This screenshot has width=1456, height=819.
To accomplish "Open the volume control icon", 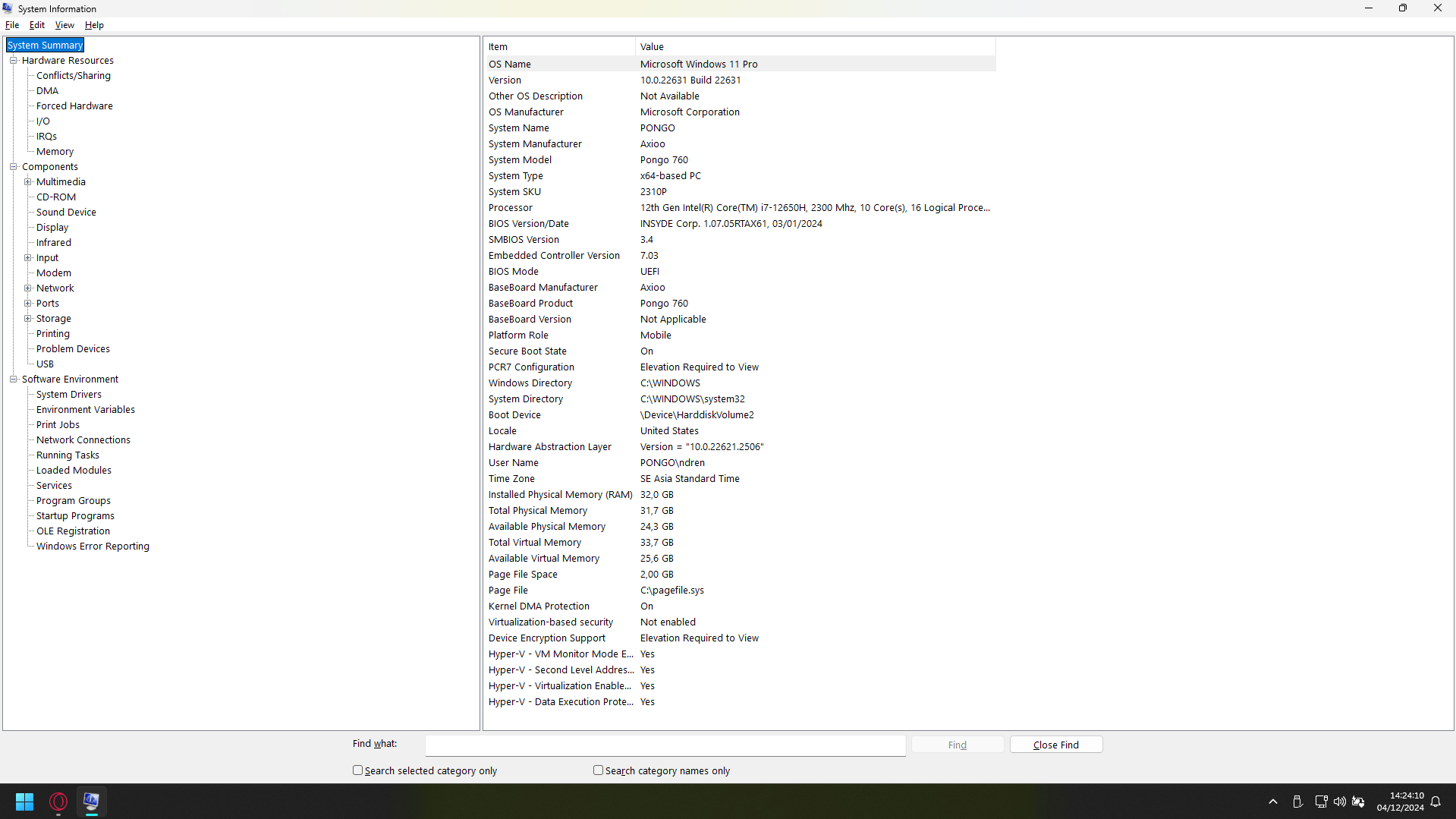I will 1340,802.
